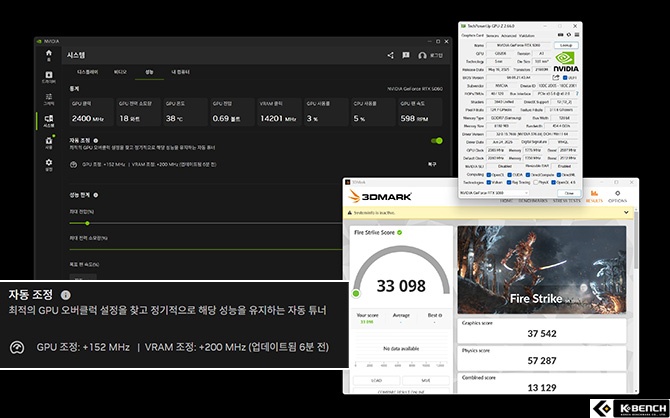Click the 3DMARK logo
670x418 pixels.
(380, 196)
